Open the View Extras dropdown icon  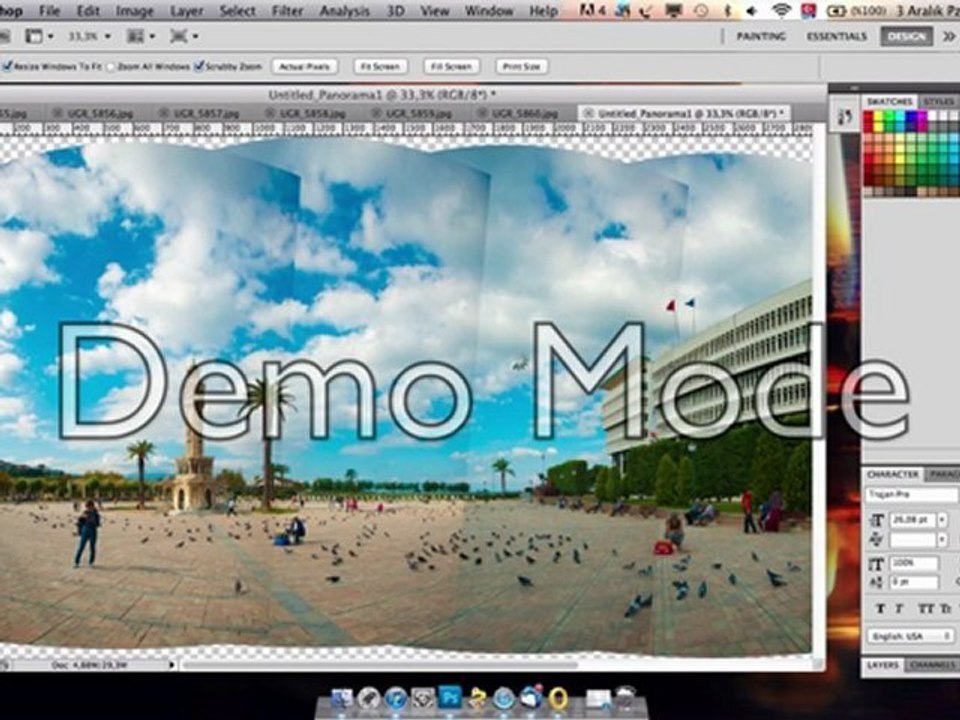click(39, 37)
